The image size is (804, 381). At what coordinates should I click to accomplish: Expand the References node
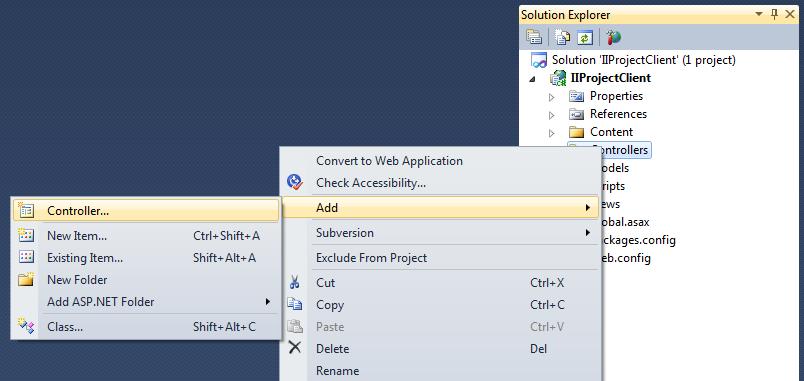(552, 115)
